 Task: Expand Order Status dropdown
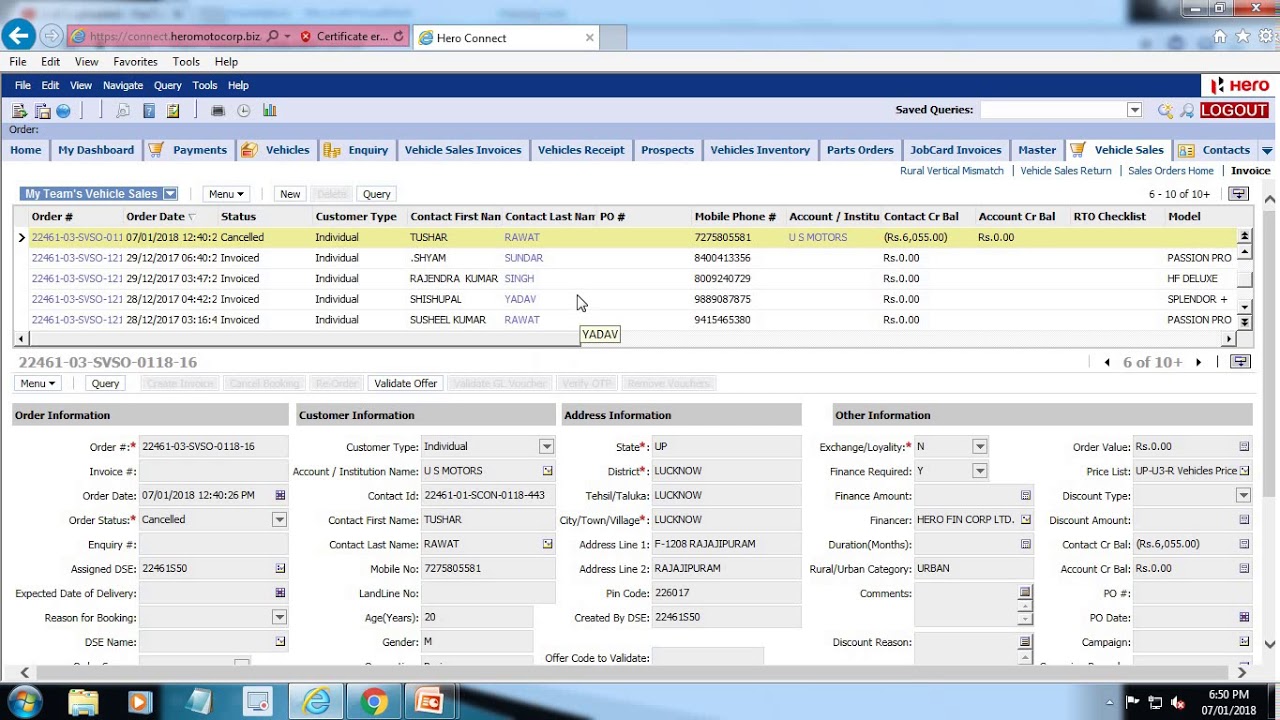pyautogui.click(x=279, y=520)
